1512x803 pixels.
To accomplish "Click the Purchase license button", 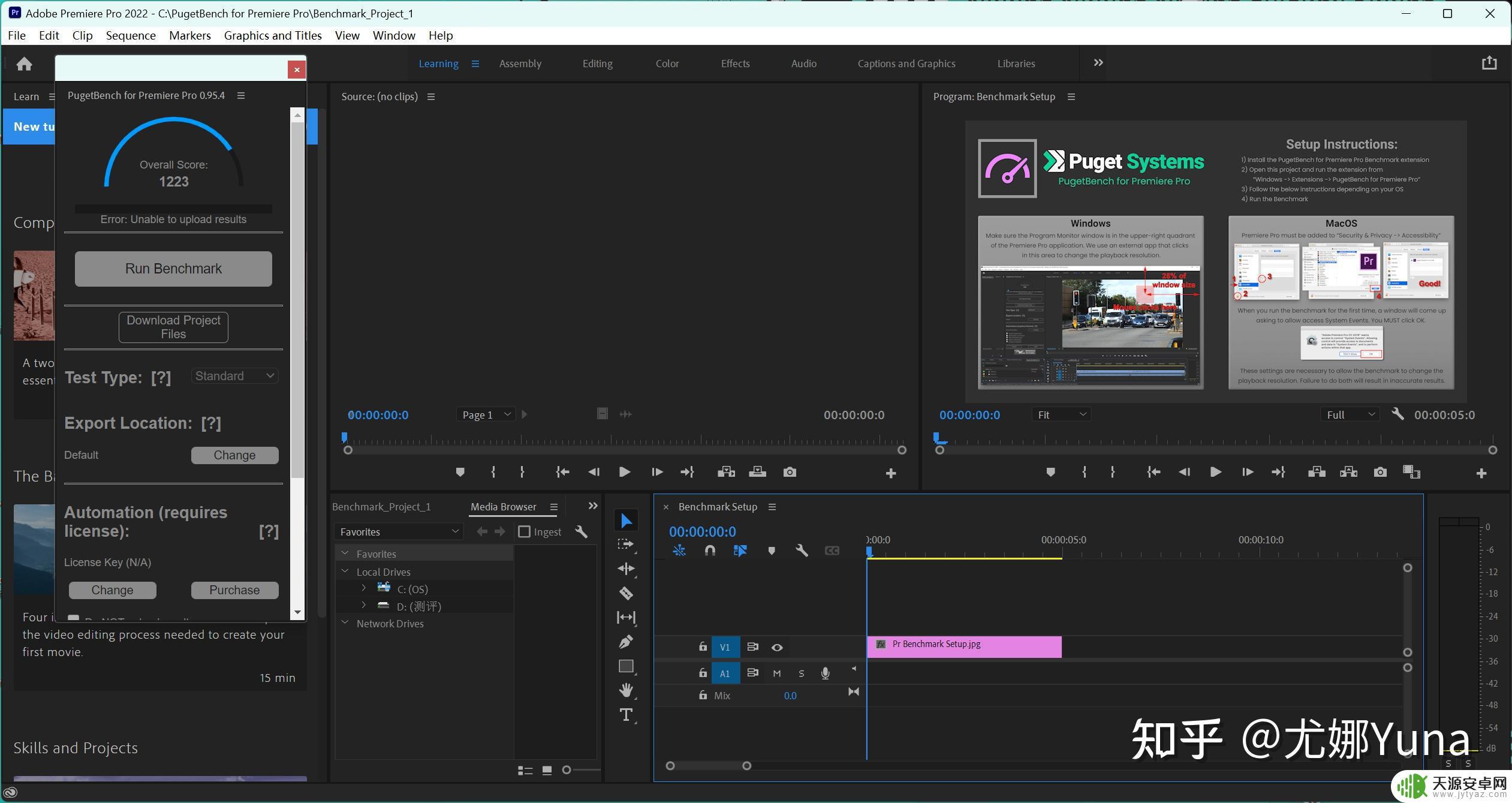I will click(x=234, y=590).
